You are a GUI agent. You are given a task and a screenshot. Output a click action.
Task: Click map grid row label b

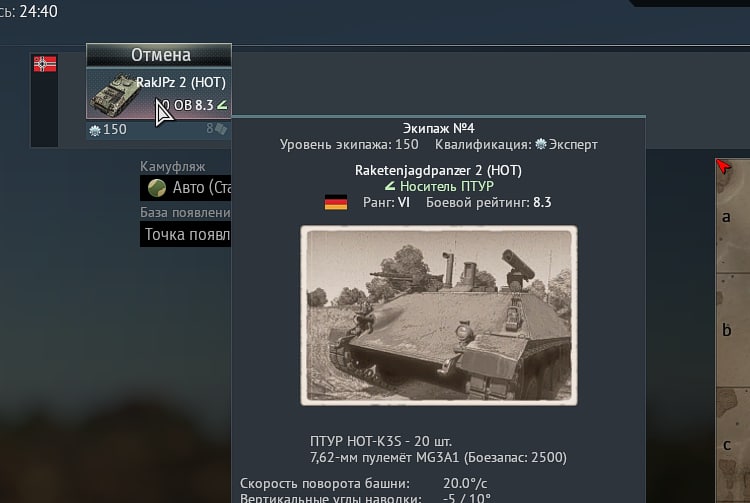coord(726,330)
